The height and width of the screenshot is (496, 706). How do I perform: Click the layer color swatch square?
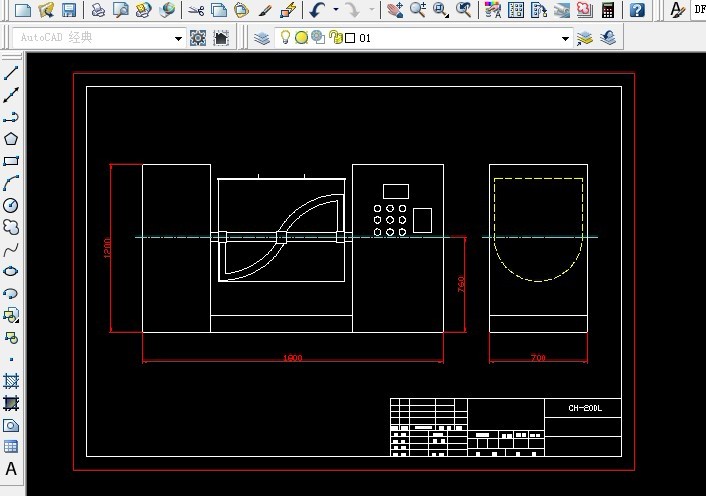[349, 38]
